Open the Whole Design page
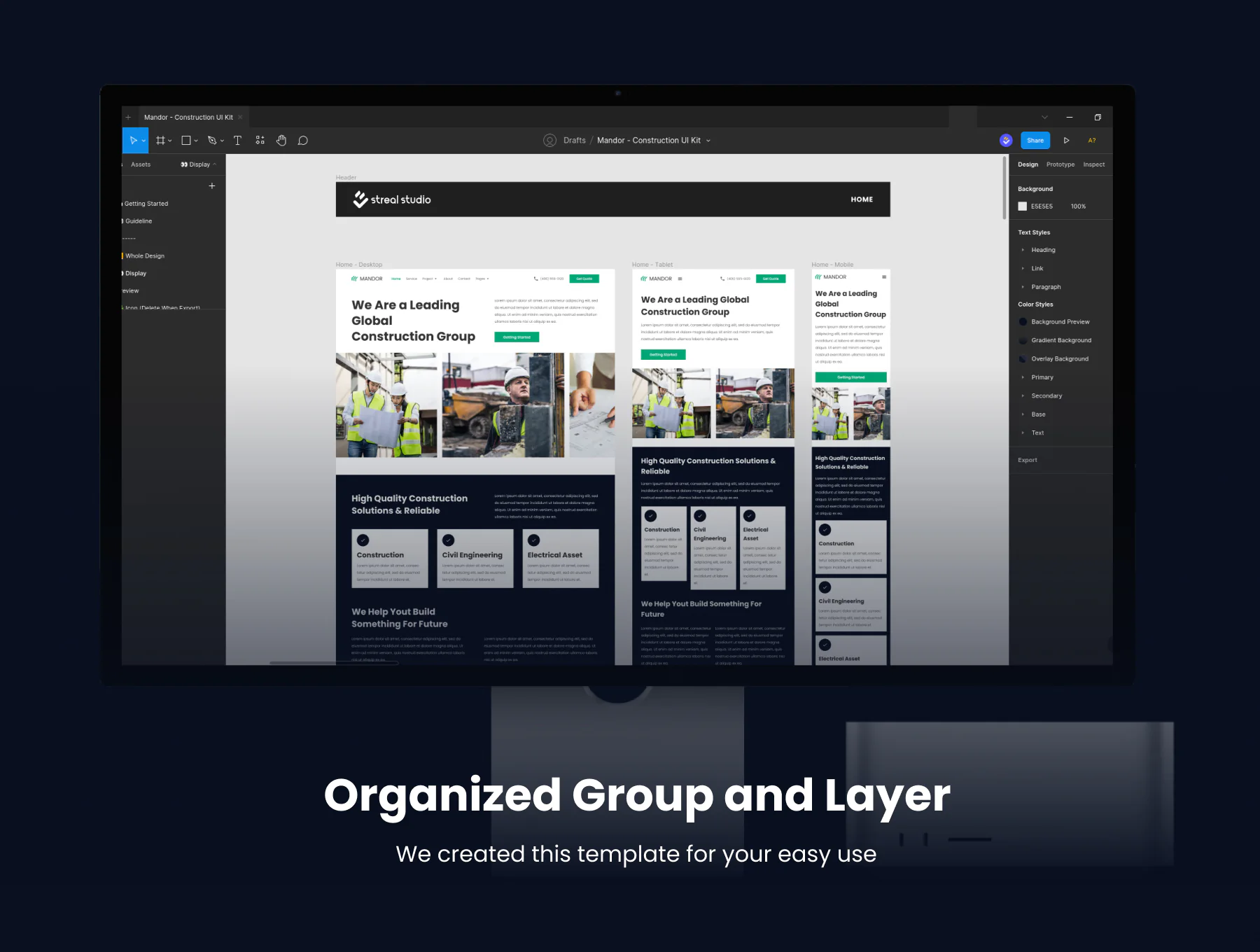This screenshot has width=1260, height=952. [145, 256]
